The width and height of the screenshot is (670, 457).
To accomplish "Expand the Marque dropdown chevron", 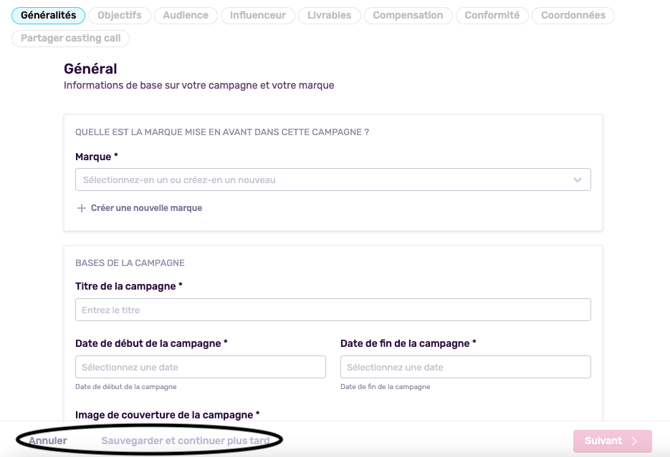I will 577,180.
